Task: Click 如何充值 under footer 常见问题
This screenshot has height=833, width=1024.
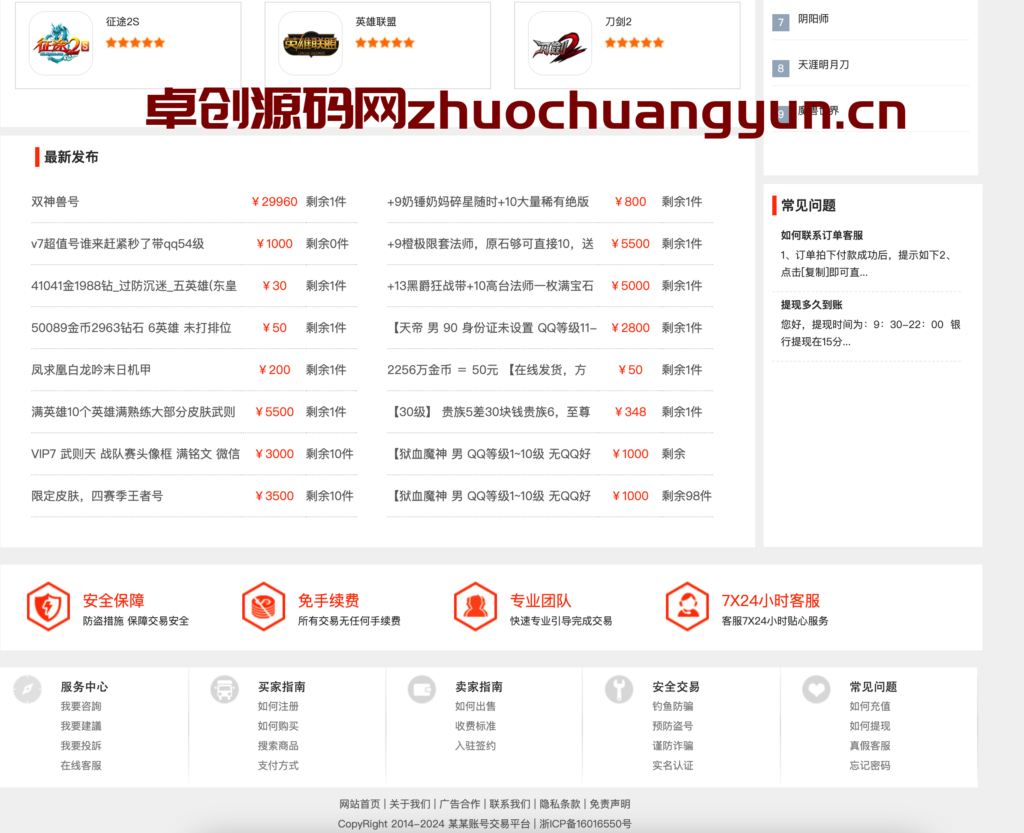Action: click(870, 706)
